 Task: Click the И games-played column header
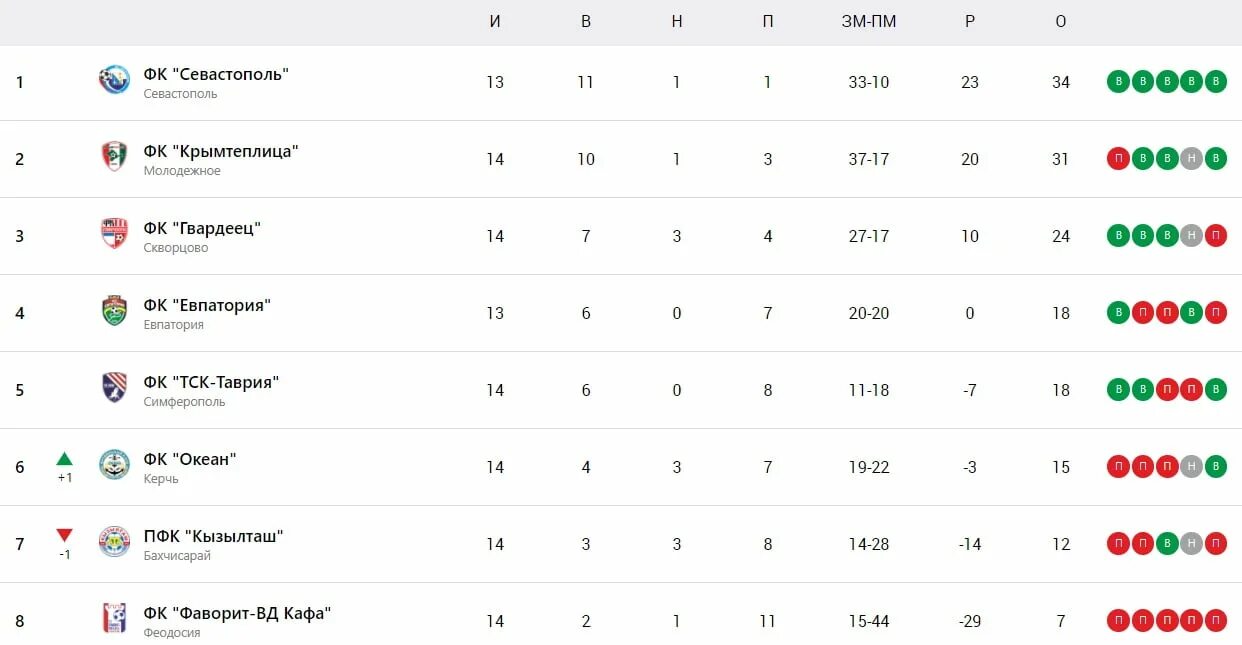coord(495,22)
